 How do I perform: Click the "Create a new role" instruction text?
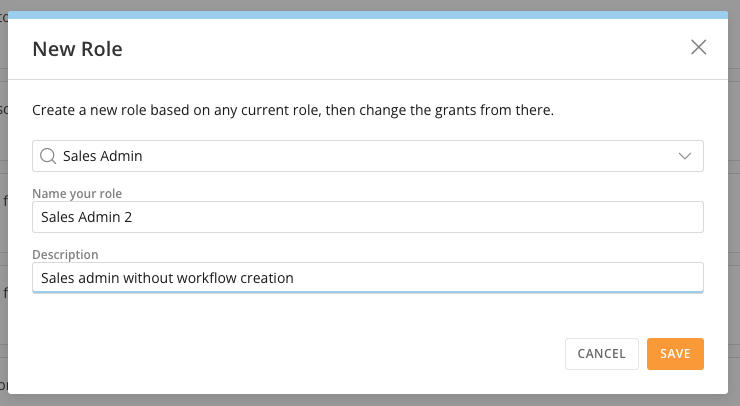coord(293,110)
